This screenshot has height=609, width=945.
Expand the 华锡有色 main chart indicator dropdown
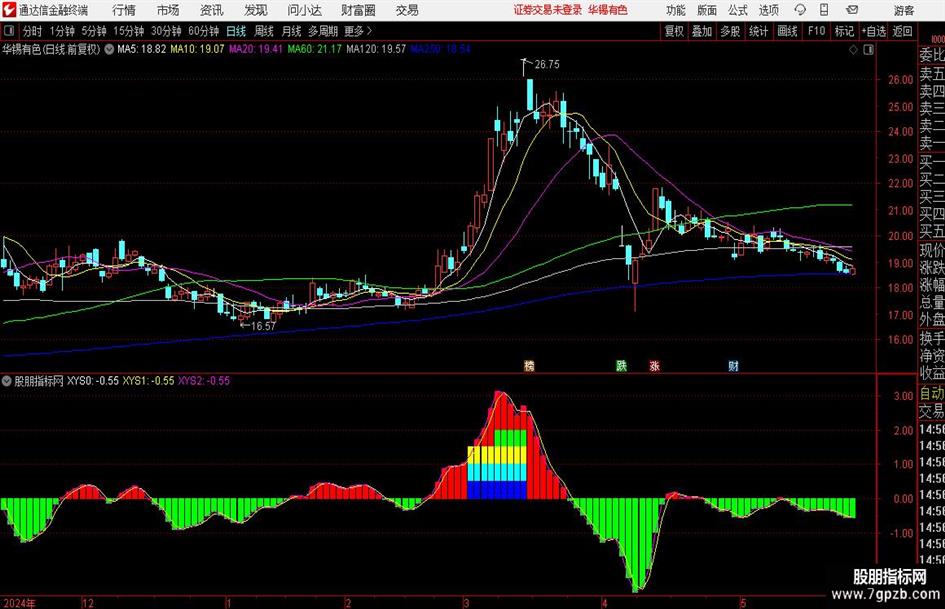pos(109,49)
